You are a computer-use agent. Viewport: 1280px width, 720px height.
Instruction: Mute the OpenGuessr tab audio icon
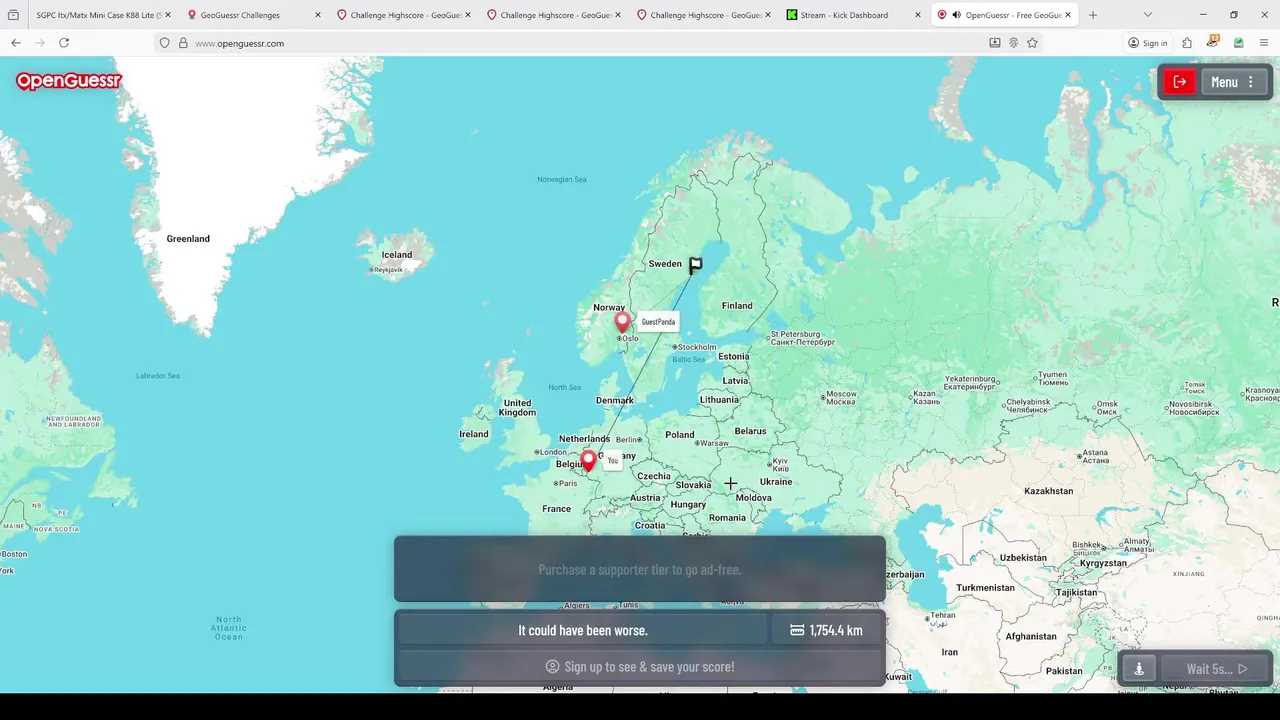(957, 15)
